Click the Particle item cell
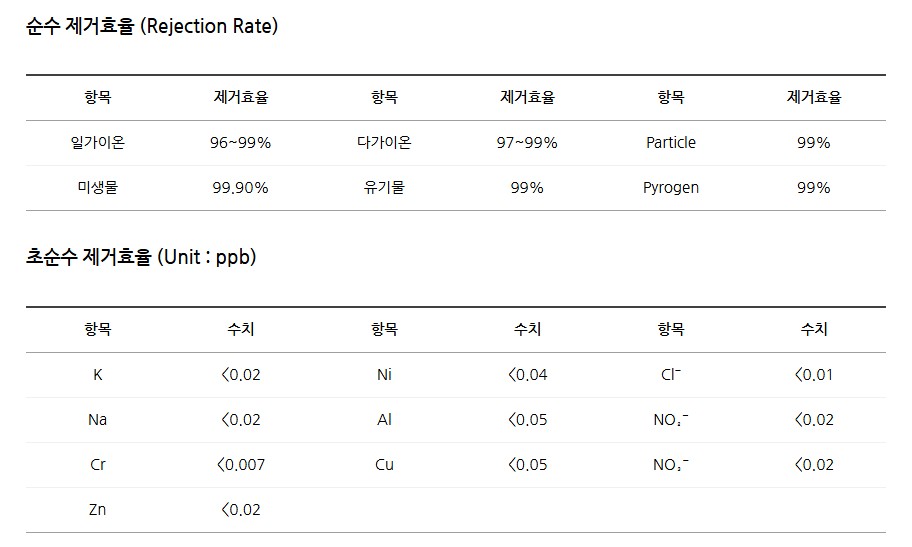This screenshot has height=547, width=912. click(x=671, y=143)
